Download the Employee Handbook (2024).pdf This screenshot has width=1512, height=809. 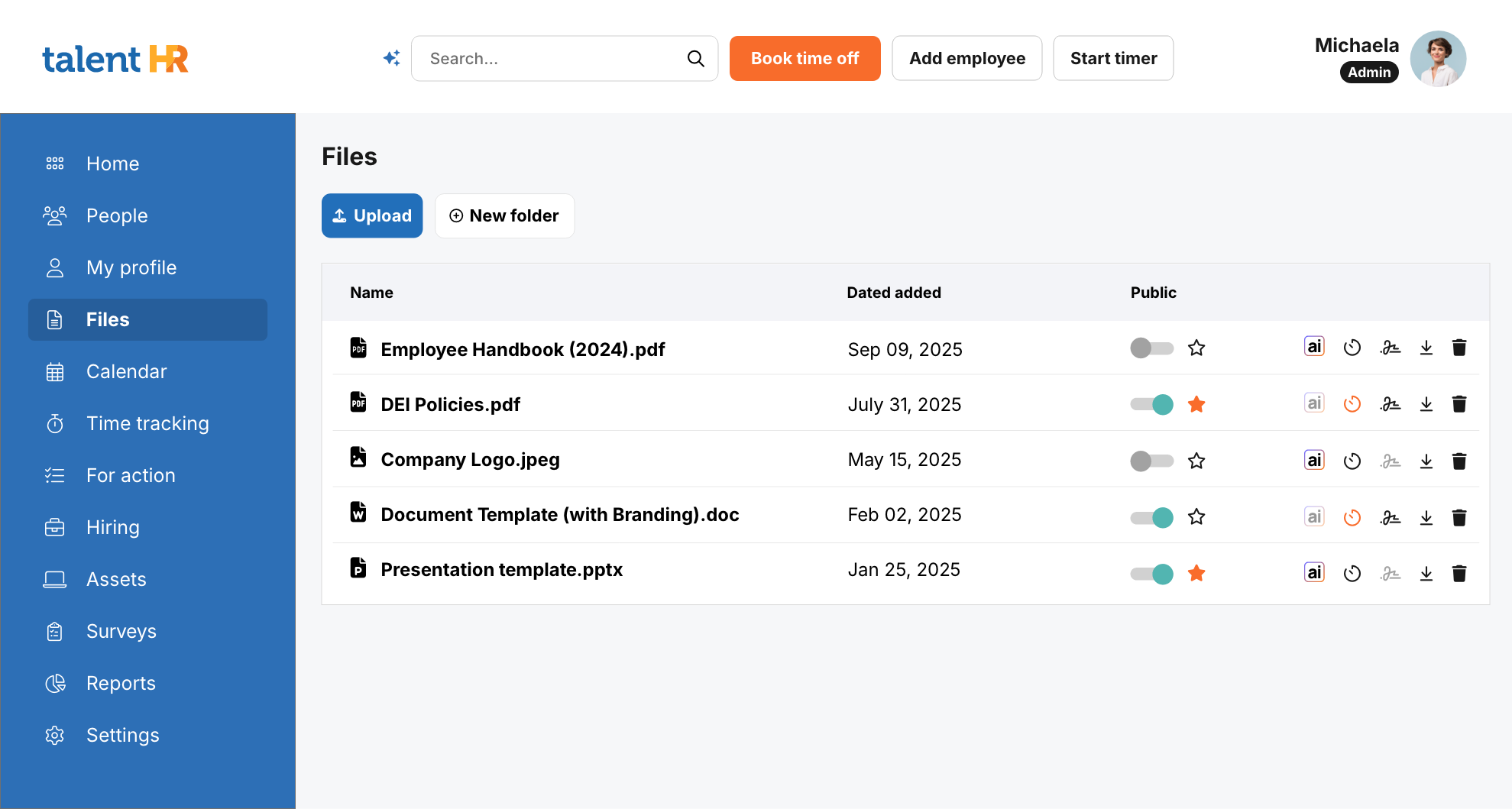point(1426,347)
